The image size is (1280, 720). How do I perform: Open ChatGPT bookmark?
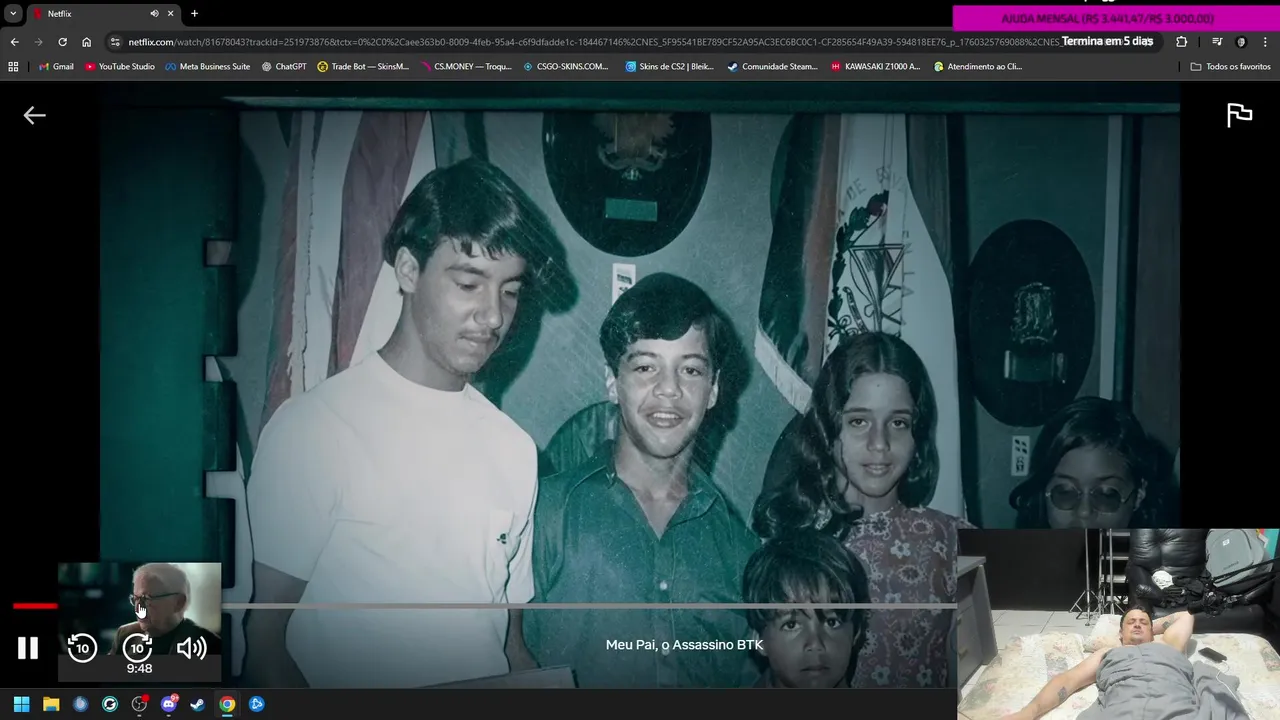[284, 67]
